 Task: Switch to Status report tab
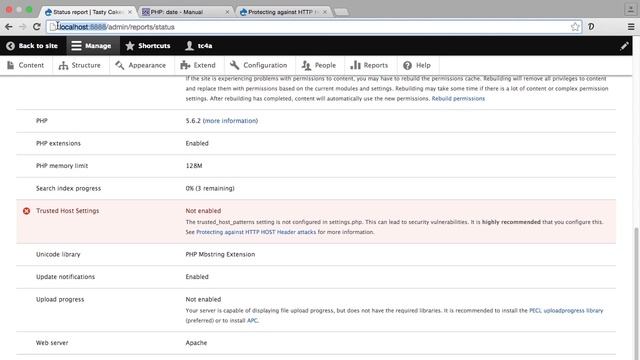click(x=87, y=12)
